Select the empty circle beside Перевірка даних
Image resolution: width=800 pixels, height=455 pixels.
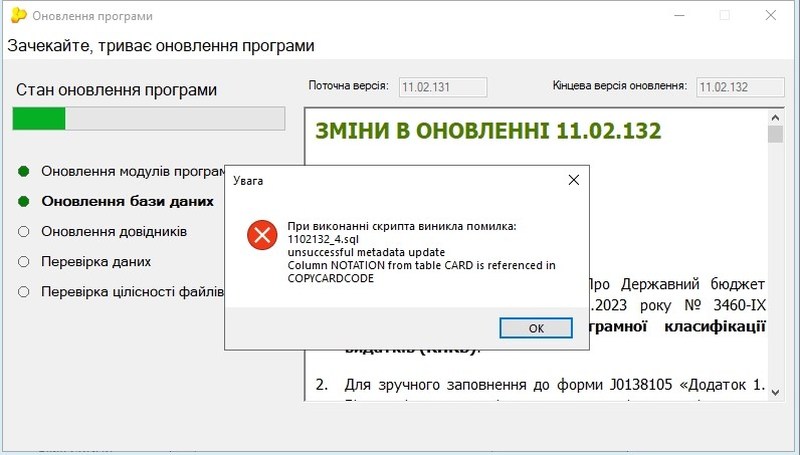(x=24, y=262)
